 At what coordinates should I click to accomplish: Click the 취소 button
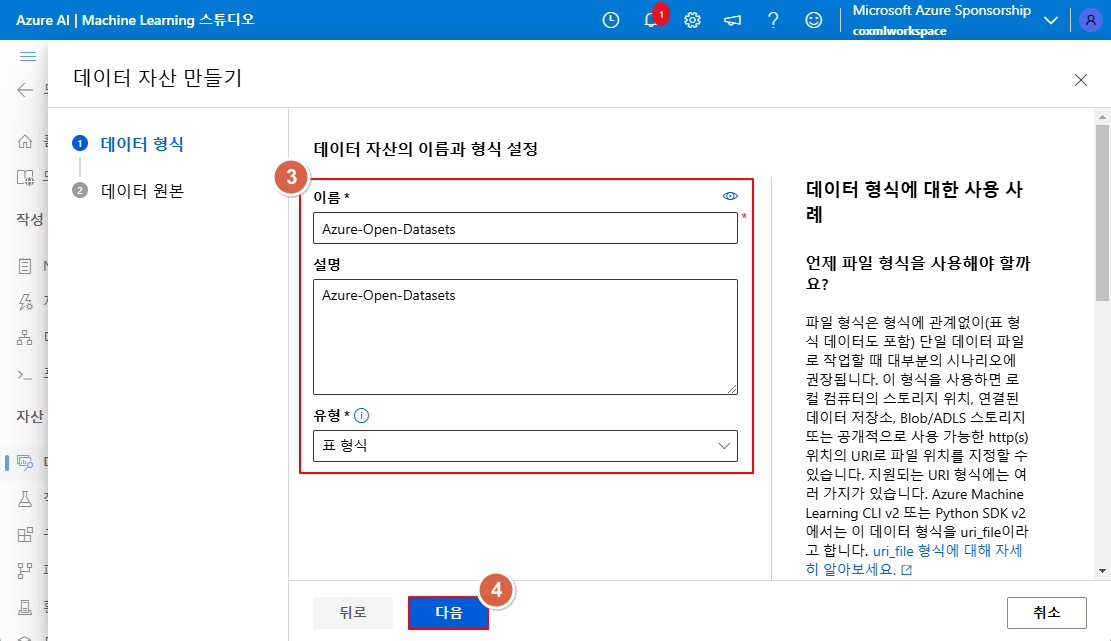click(x=1047, y=613)
